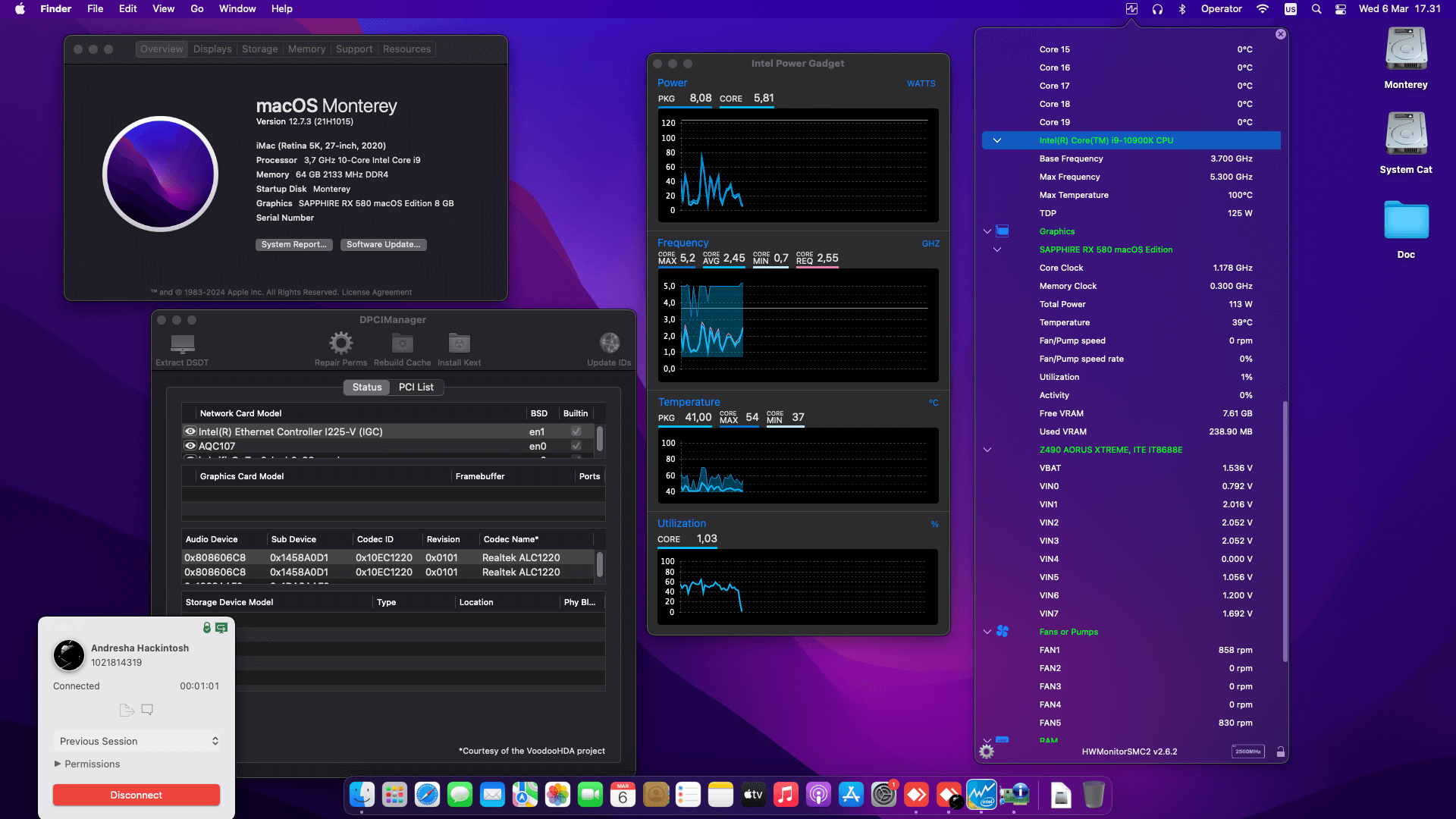The width and height of the screenshot is (1456, 819).
Task: Toggle visibility of the AQC107 network card
Action: point(190,446)
